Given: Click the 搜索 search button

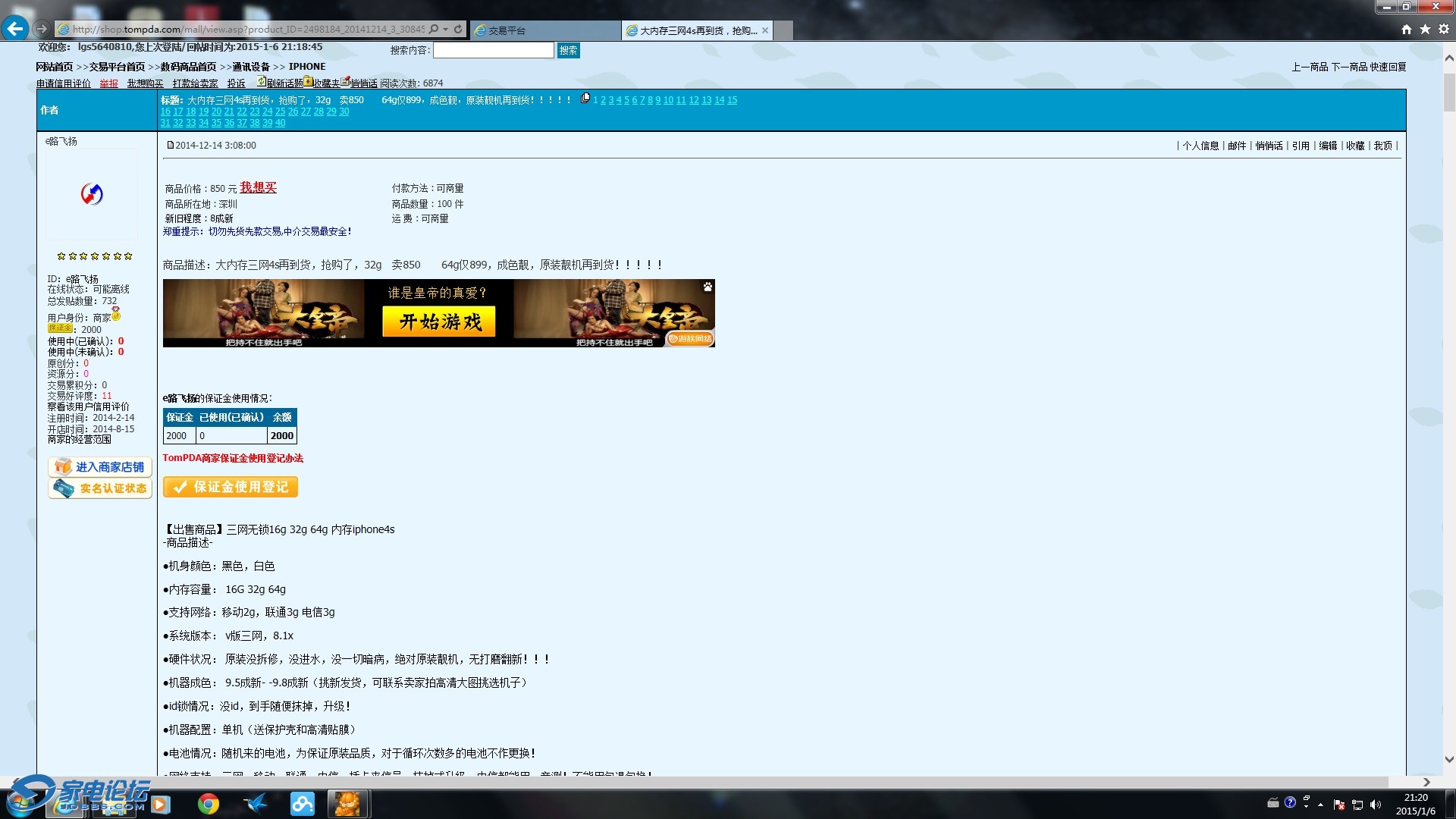Looking at the screenshot, I should click(x=569, y=50).
